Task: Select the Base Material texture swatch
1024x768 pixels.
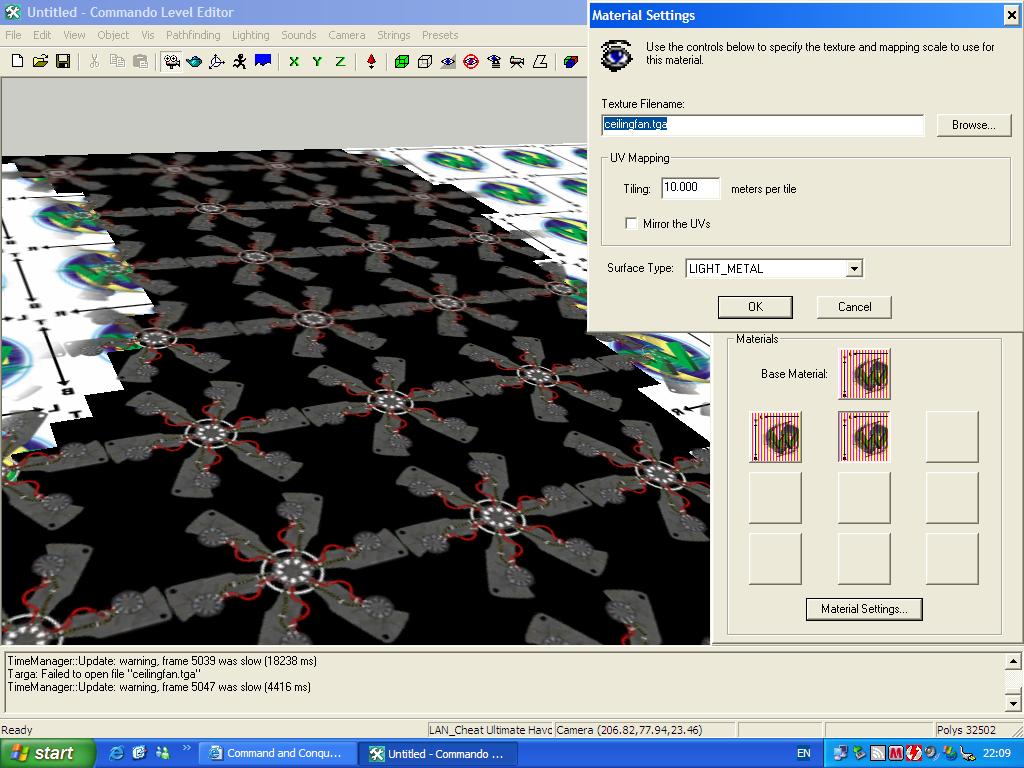Action: coord(864,374)
